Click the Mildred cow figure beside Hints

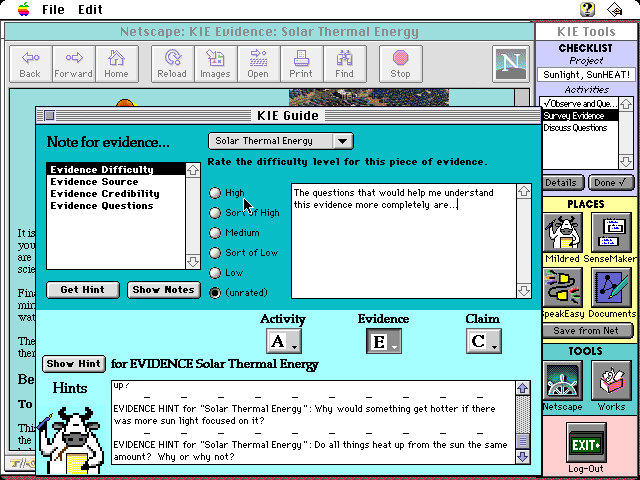73,440
